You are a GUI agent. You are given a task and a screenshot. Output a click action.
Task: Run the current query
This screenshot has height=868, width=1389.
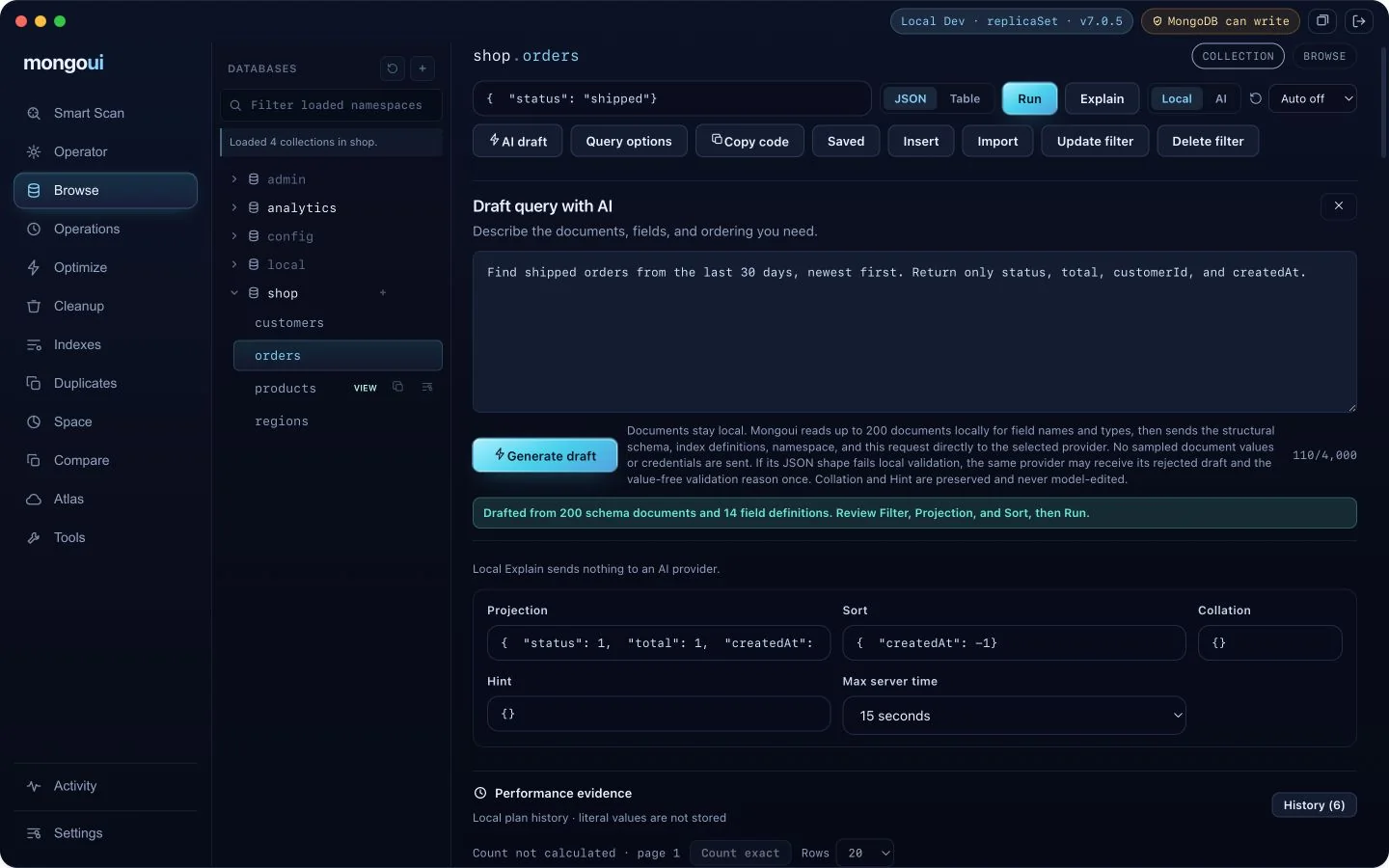tap(1029, 98)
